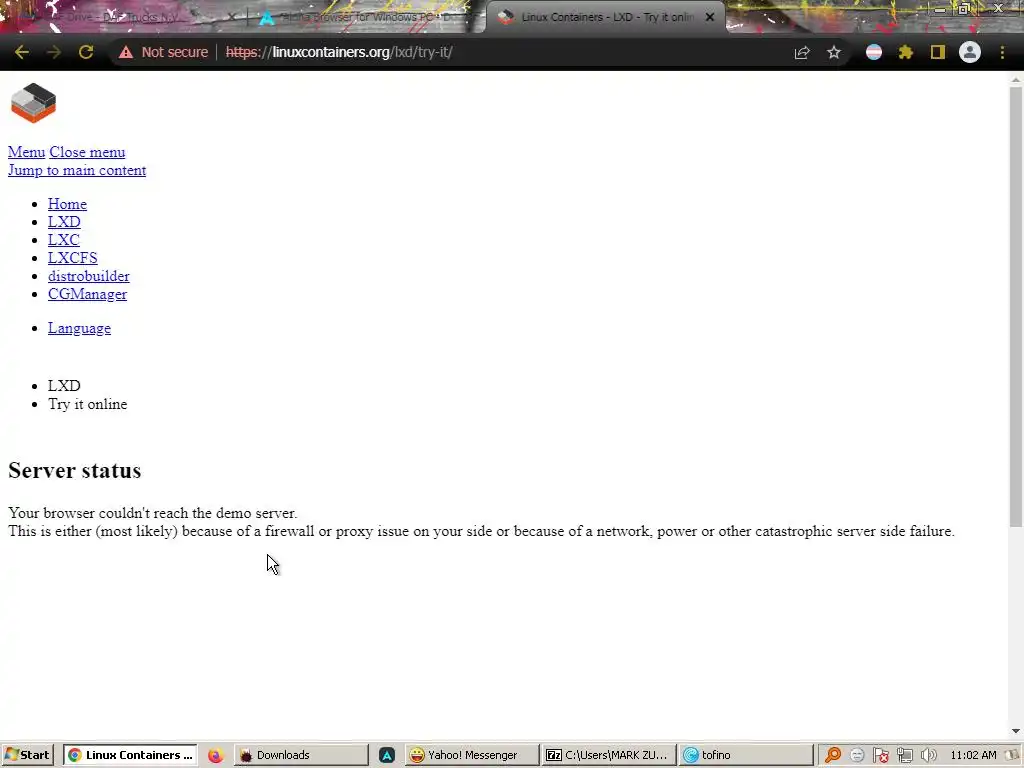The width and height of the screenshot is (1024, 768).
Task: Switch to the Alpha Browser for Windows tab
Action: [x=366, y=17]
